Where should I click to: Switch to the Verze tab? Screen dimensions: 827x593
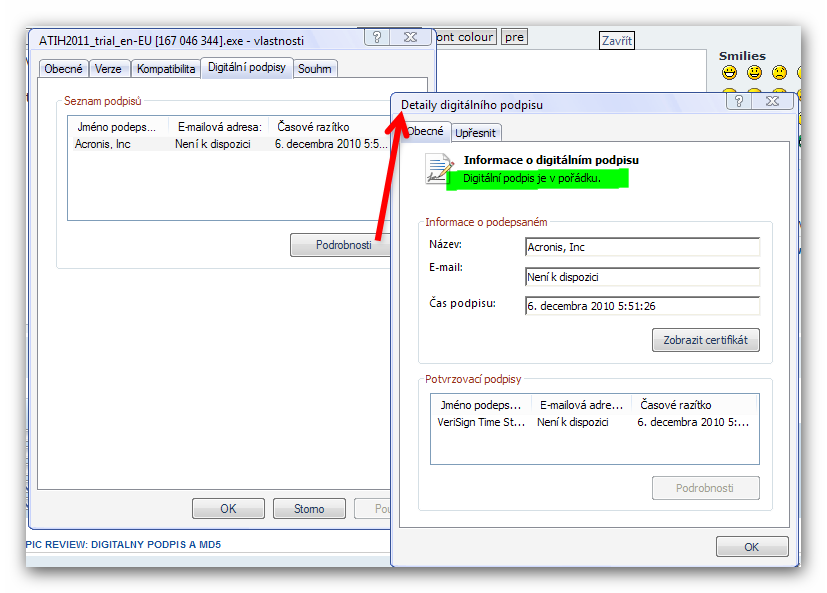tap(108, 69)
